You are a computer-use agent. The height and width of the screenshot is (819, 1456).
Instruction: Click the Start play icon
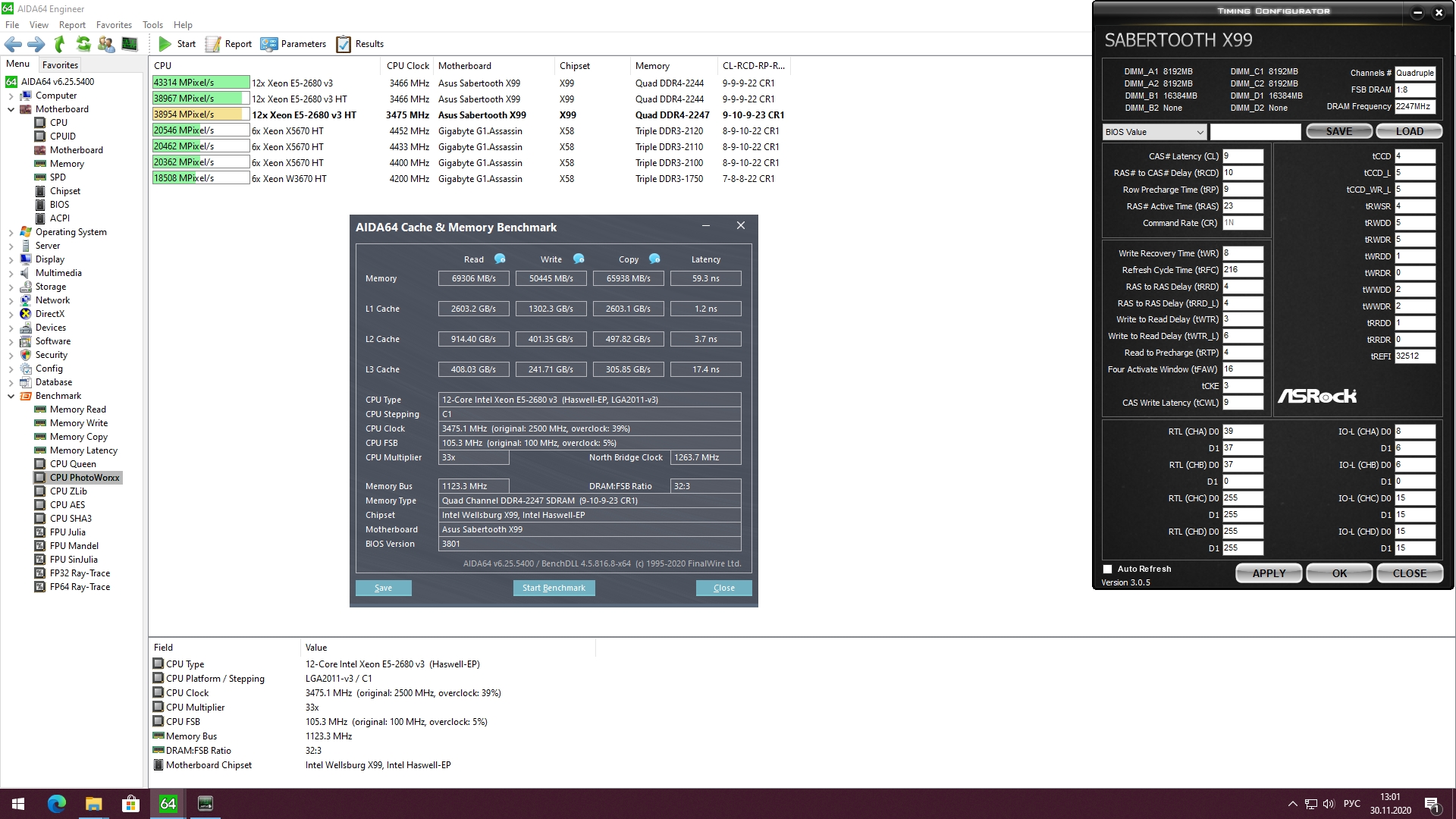click(x=165, y=44)
